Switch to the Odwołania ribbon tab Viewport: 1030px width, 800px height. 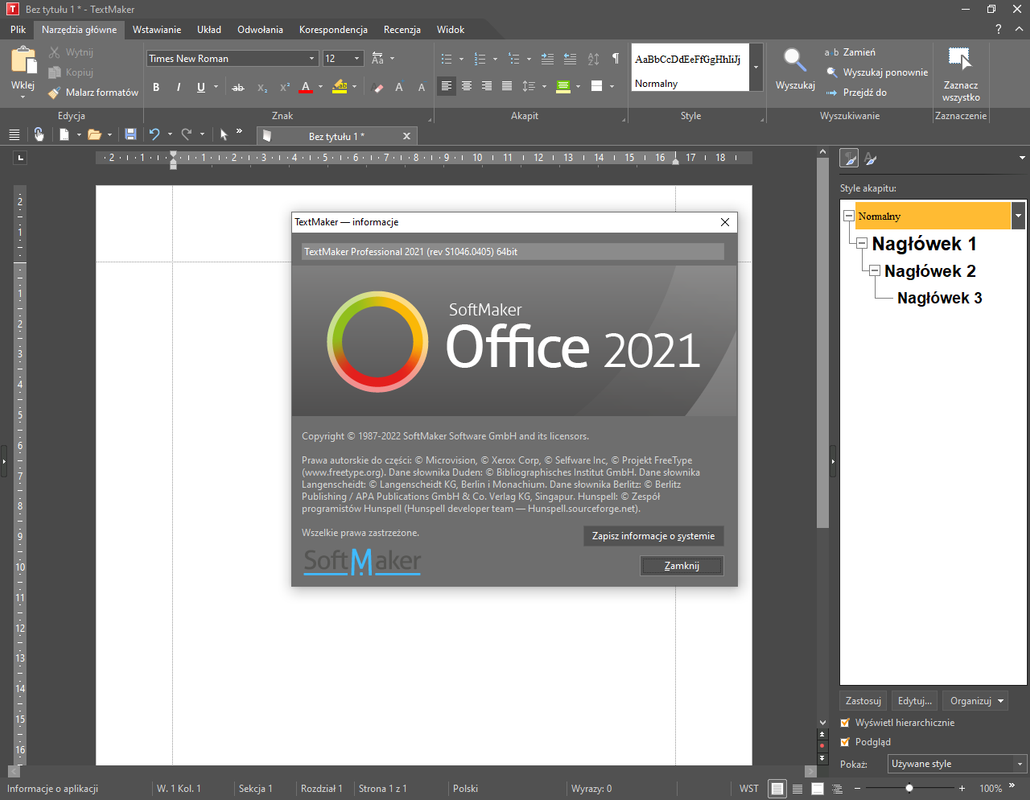[260, 30]
